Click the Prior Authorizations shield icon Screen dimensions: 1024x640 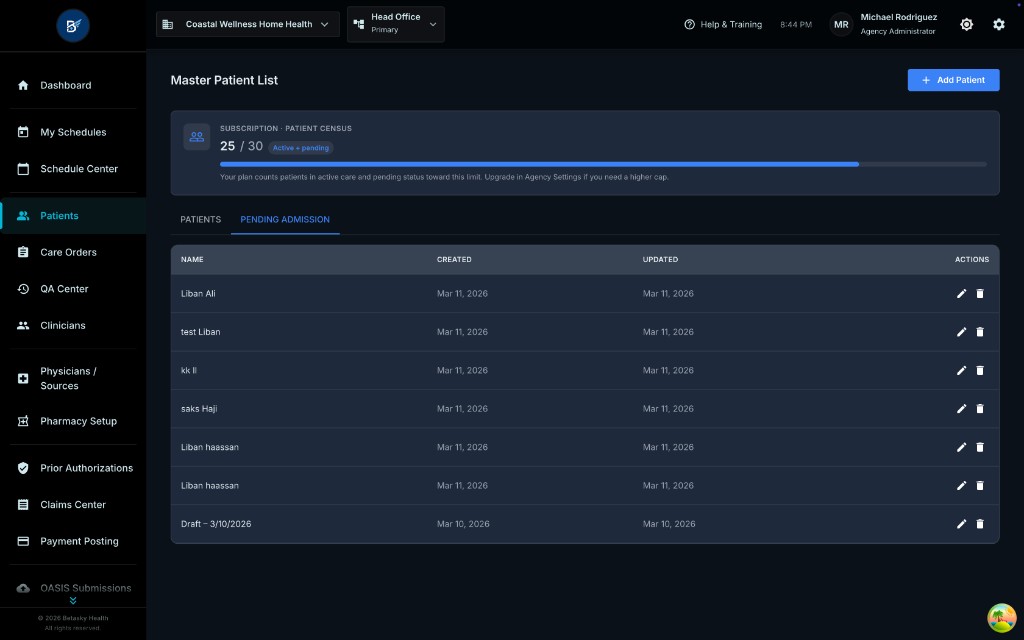coord(23,468)
